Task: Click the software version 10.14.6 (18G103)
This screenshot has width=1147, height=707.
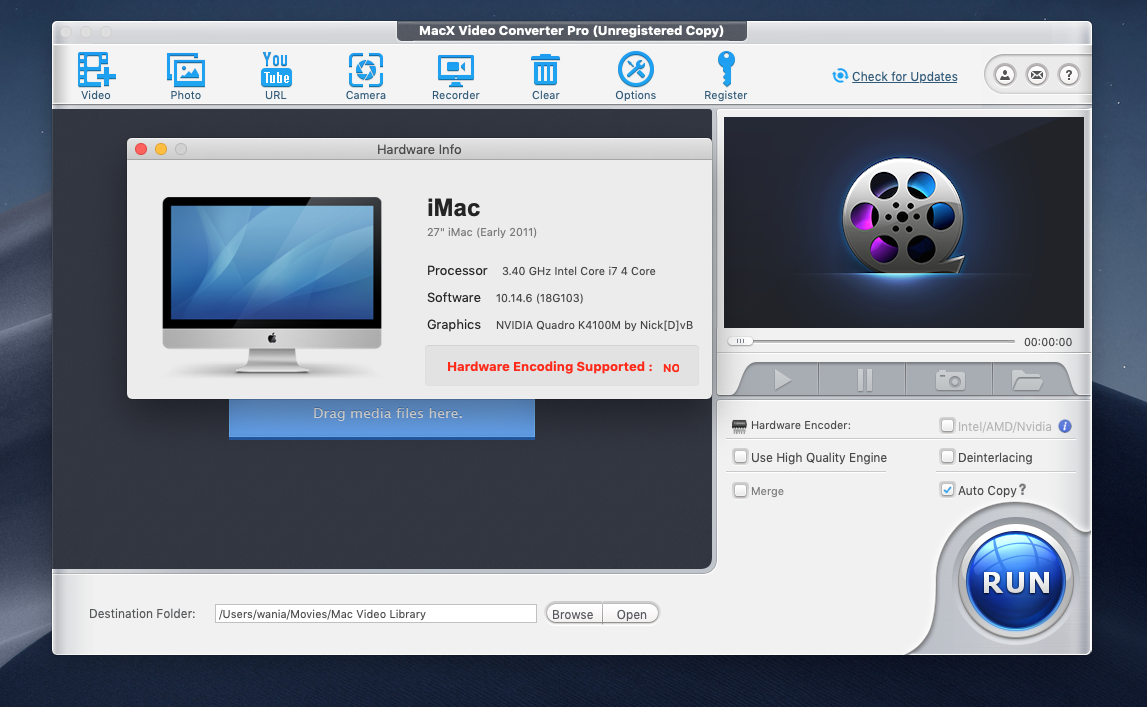Action: [x=539, y=298]
